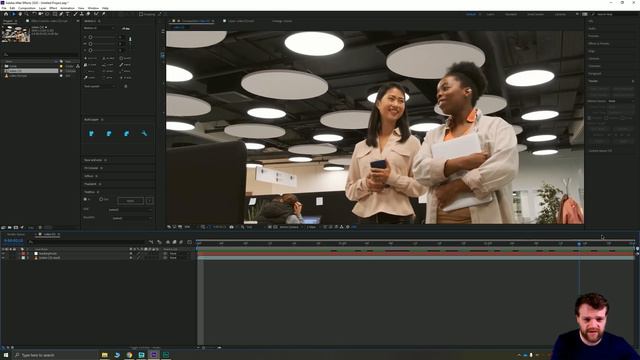Toggle the shy layers switch in the timeline header

click(x=168, y=242)
